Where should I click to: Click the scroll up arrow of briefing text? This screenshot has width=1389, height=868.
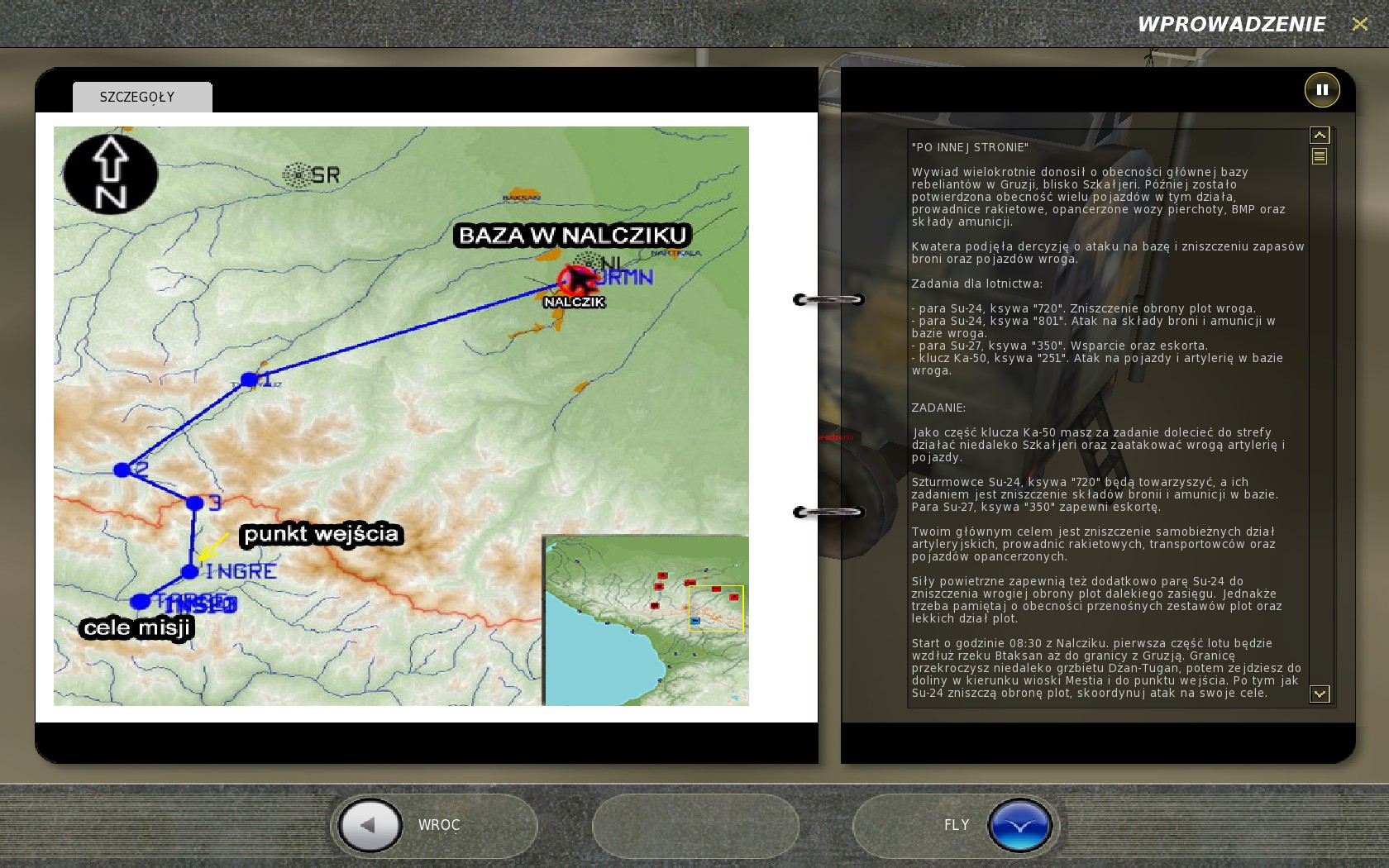pos(1320,135)
